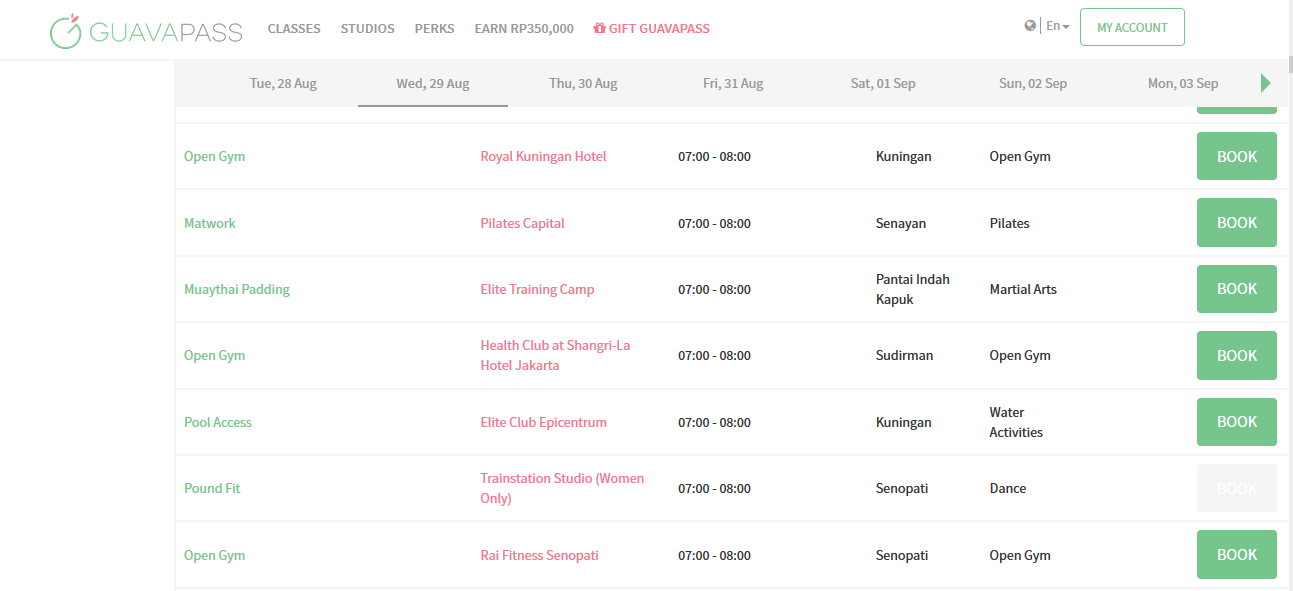This screenshot has height=591, width=1293.
Task: Open the Perks menu item
Action: [x=434, y=29]
